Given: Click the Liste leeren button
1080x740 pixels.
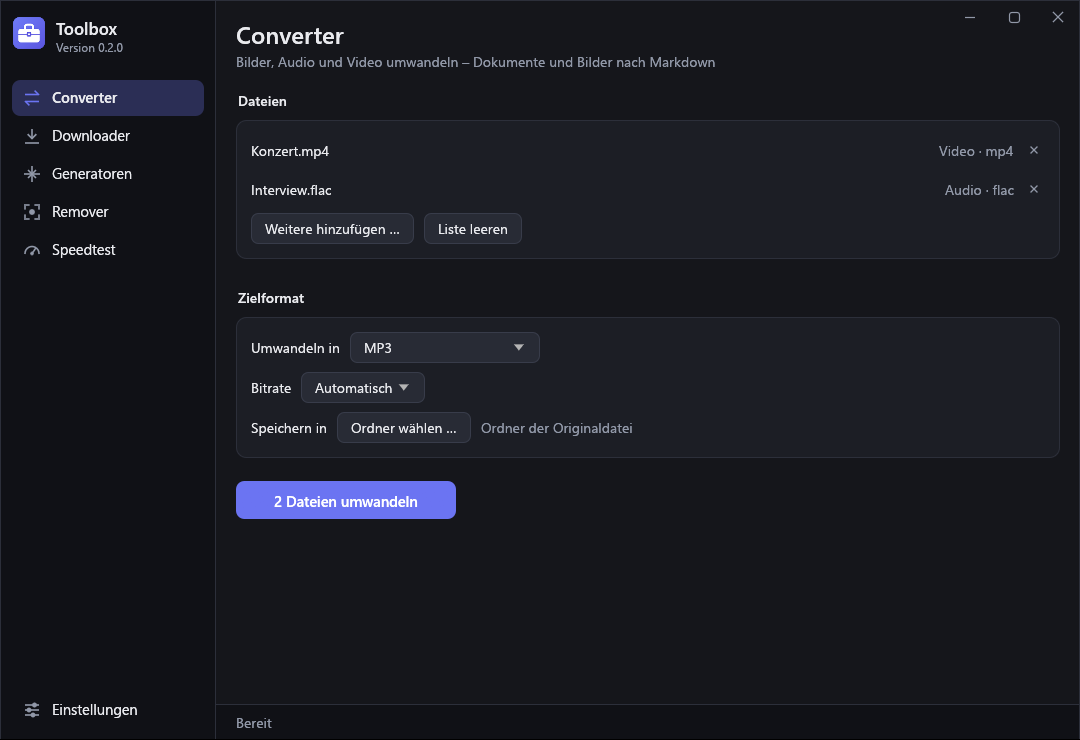Looking at the screenshot, I should [472, 229].
